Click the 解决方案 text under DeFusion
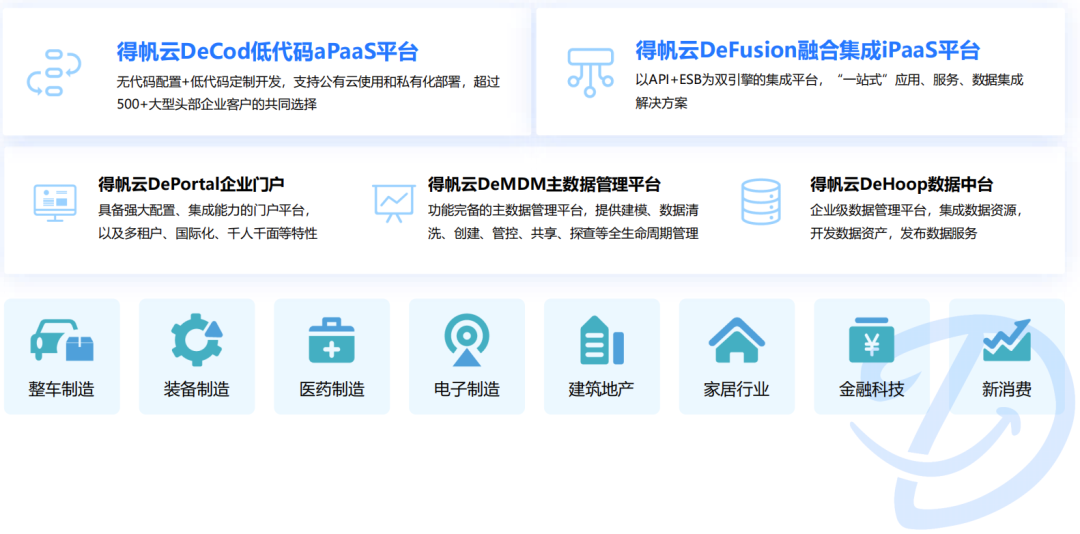The image size is (1080, 534). [661, 103]
